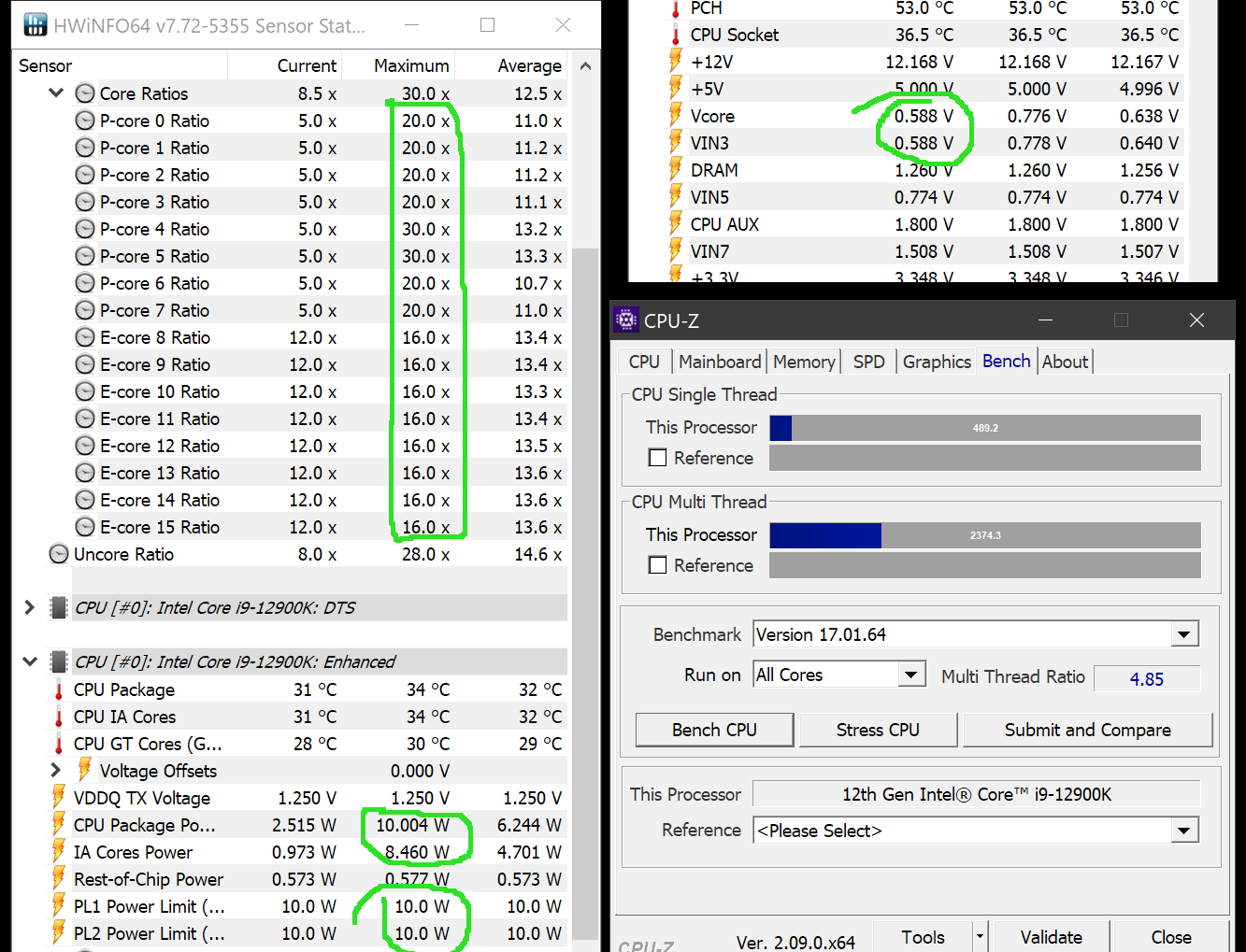Click the HWiNFO64 app icon in title bar
Screen dimensions: 1246x952
[x=36, y=25]
